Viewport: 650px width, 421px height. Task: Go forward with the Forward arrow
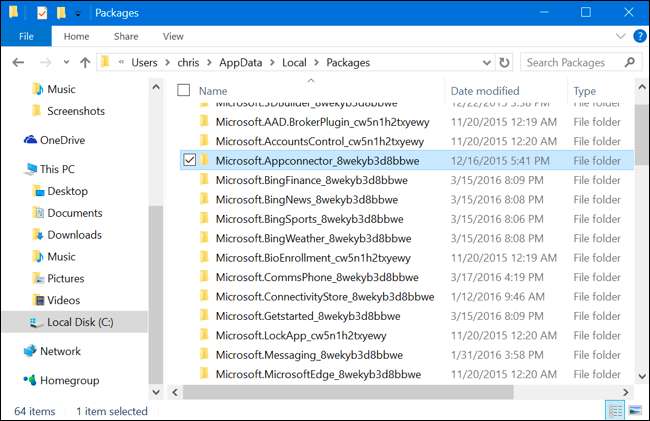(45, 63)
